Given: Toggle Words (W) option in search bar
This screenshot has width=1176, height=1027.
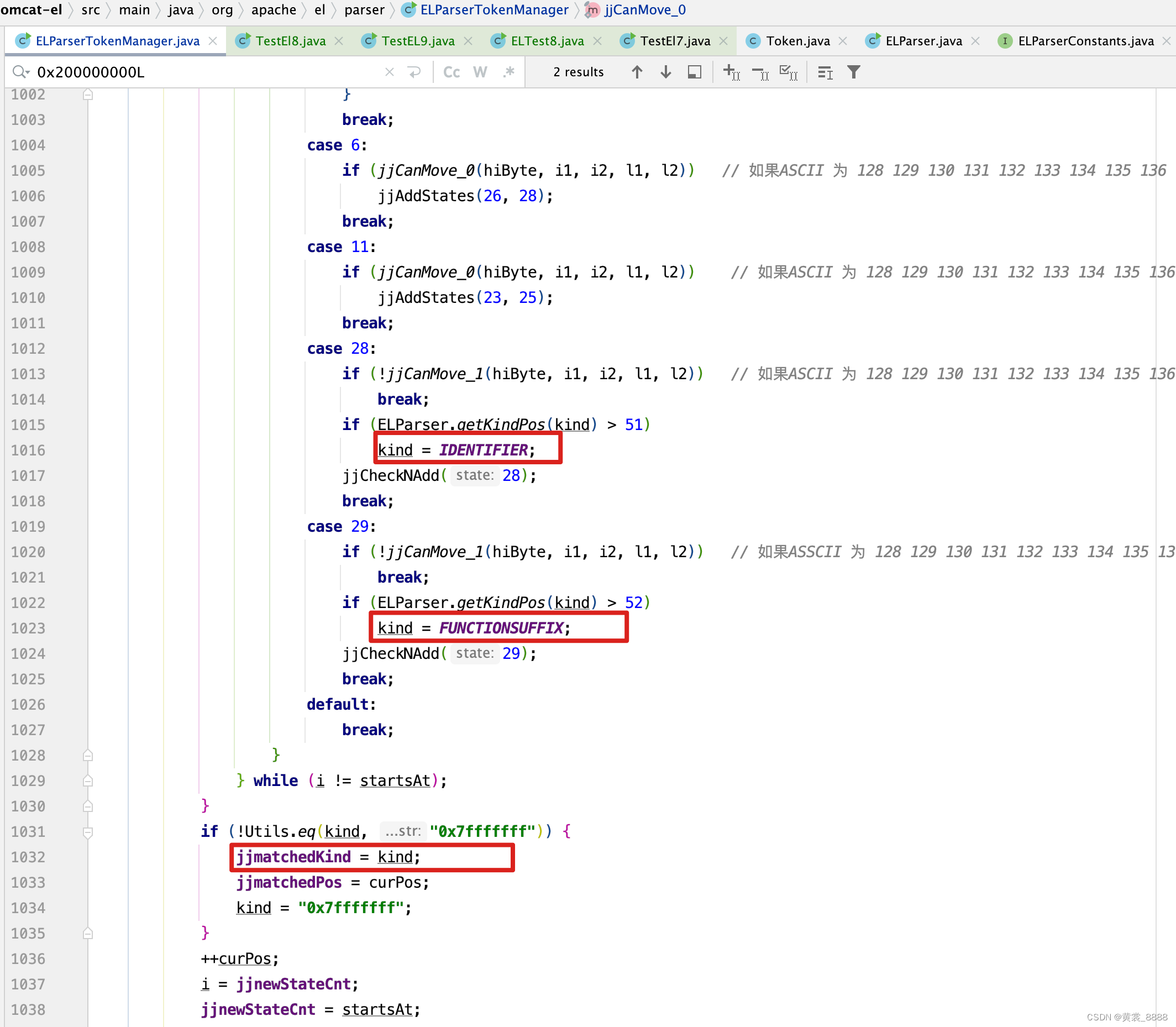Looking at the screenshot, I should (x=480, y=72).
